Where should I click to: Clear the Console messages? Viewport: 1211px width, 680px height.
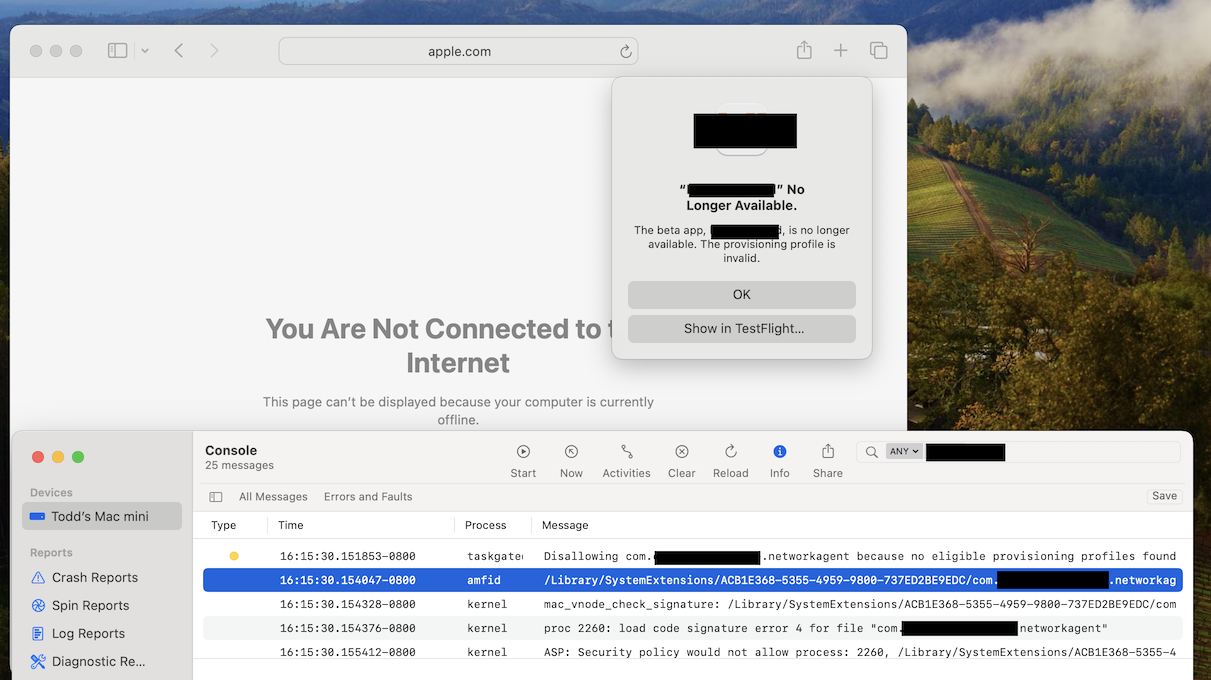682,462
